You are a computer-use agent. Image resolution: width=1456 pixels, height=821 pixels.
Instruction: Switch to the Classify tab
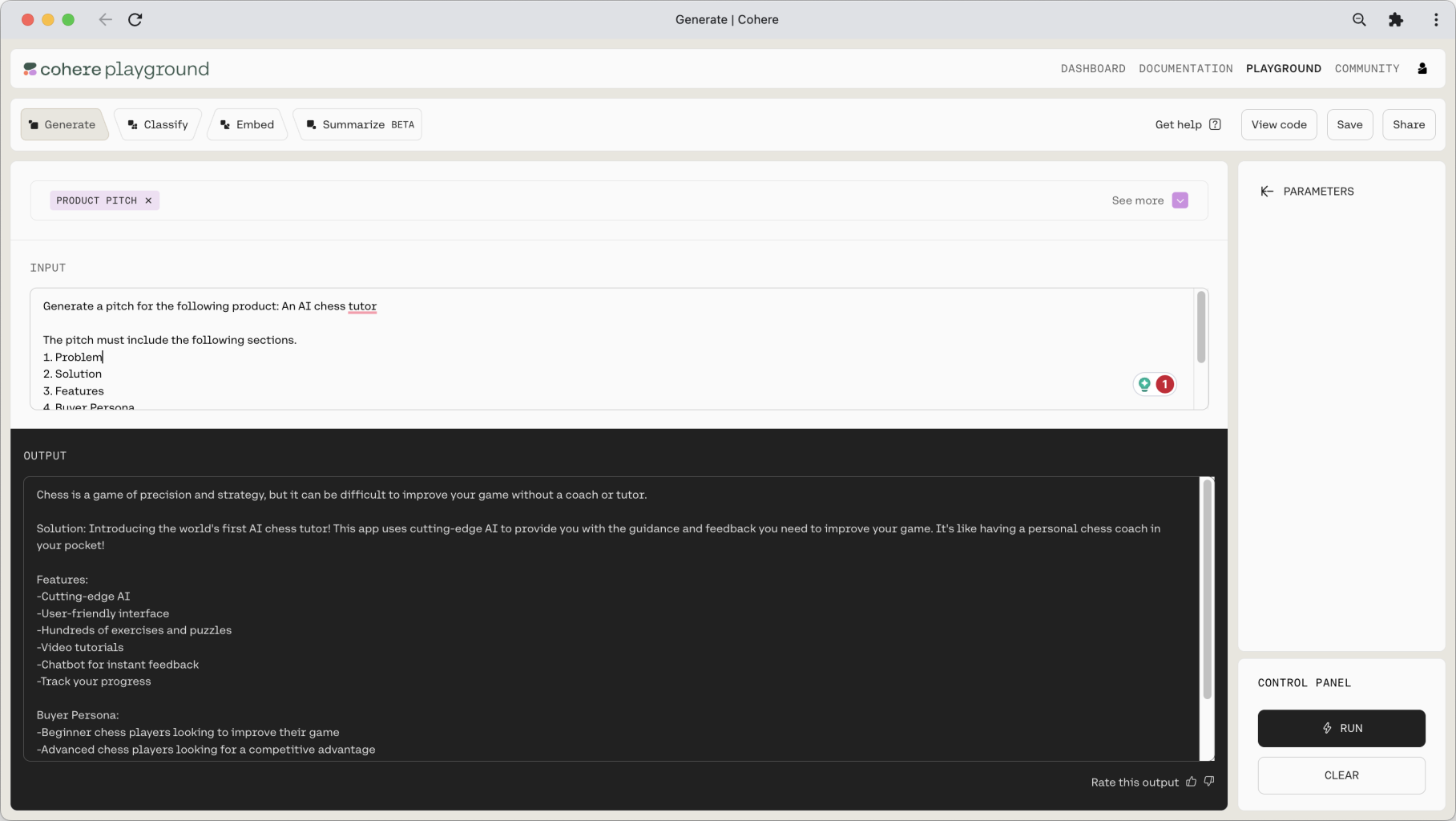click(x=158, y=125)
